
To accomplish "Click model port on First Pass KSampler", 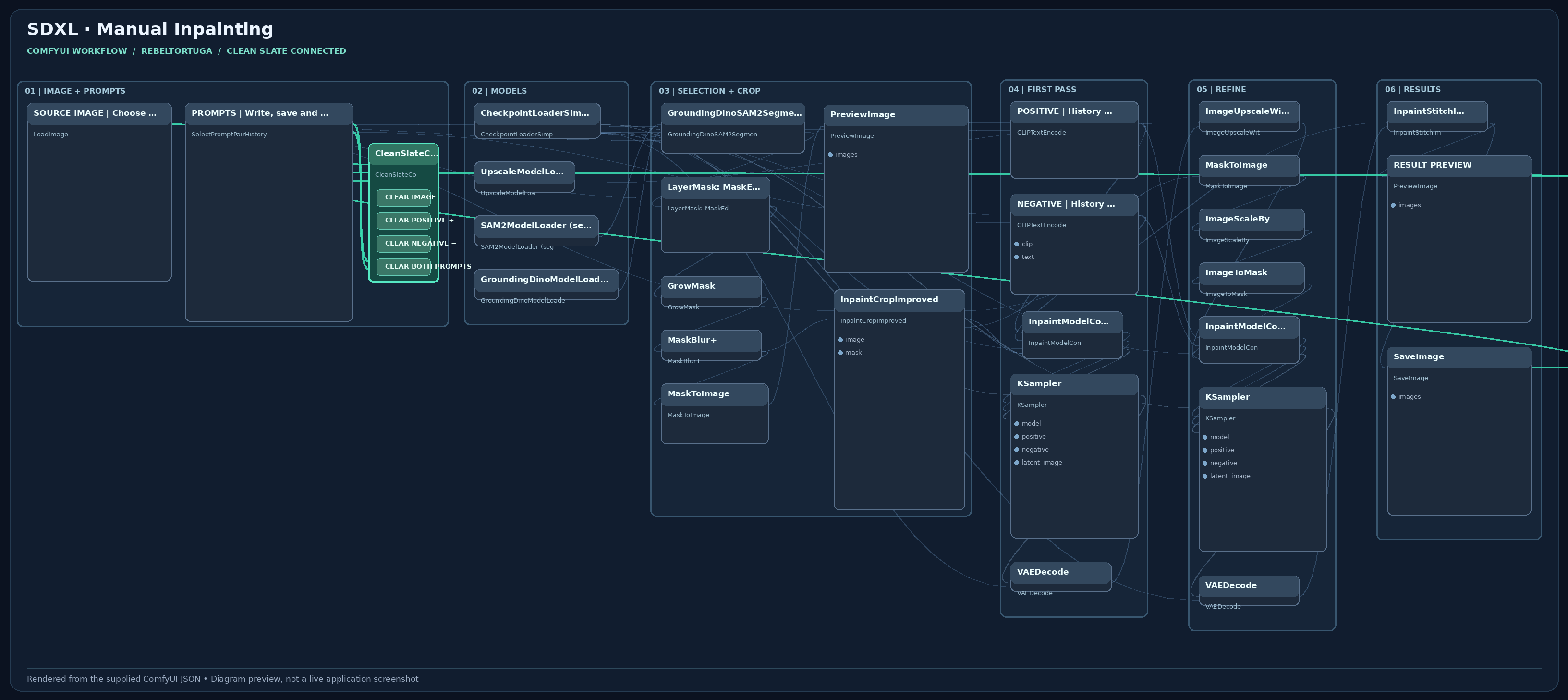I will point(1017,424).
